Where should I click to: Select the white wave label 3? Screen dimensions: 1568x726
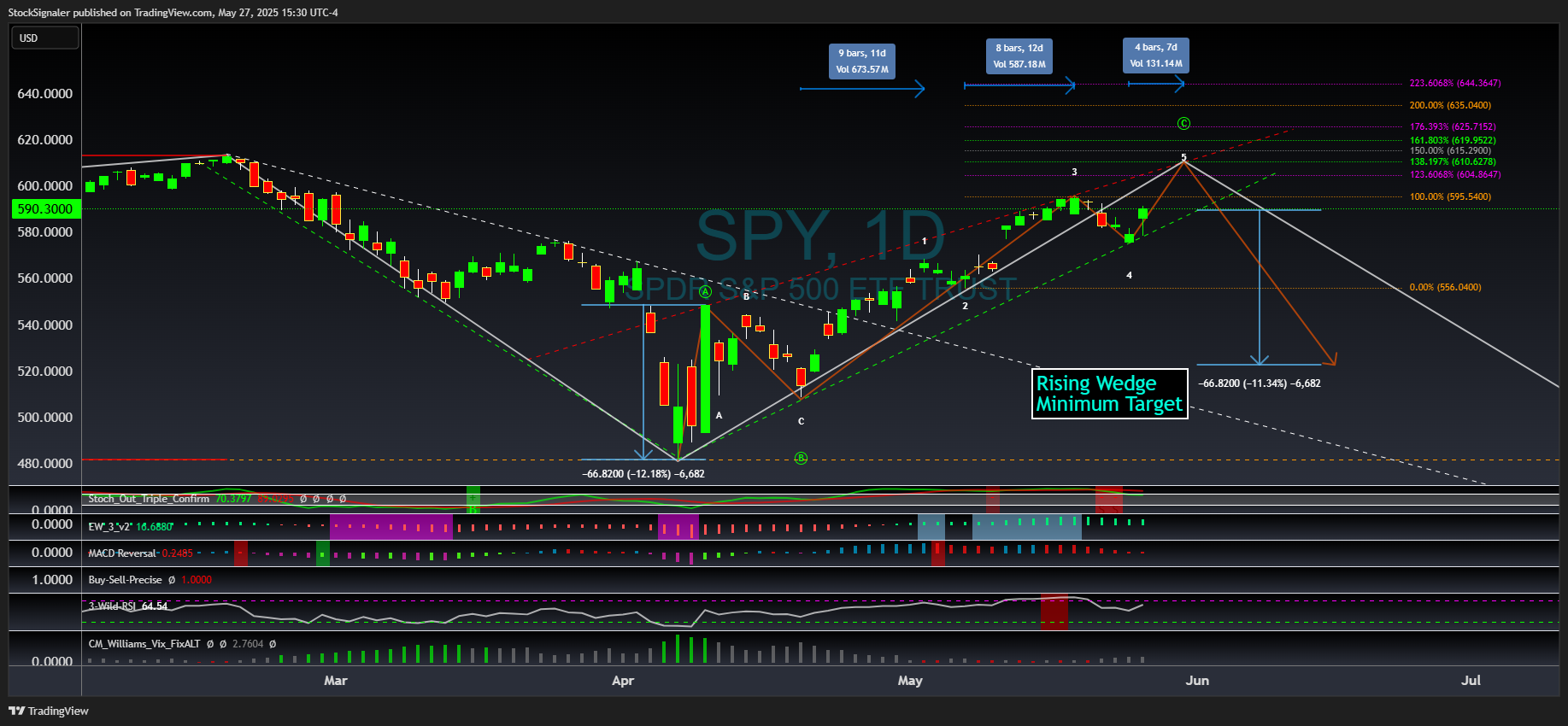coord(1074,172)
